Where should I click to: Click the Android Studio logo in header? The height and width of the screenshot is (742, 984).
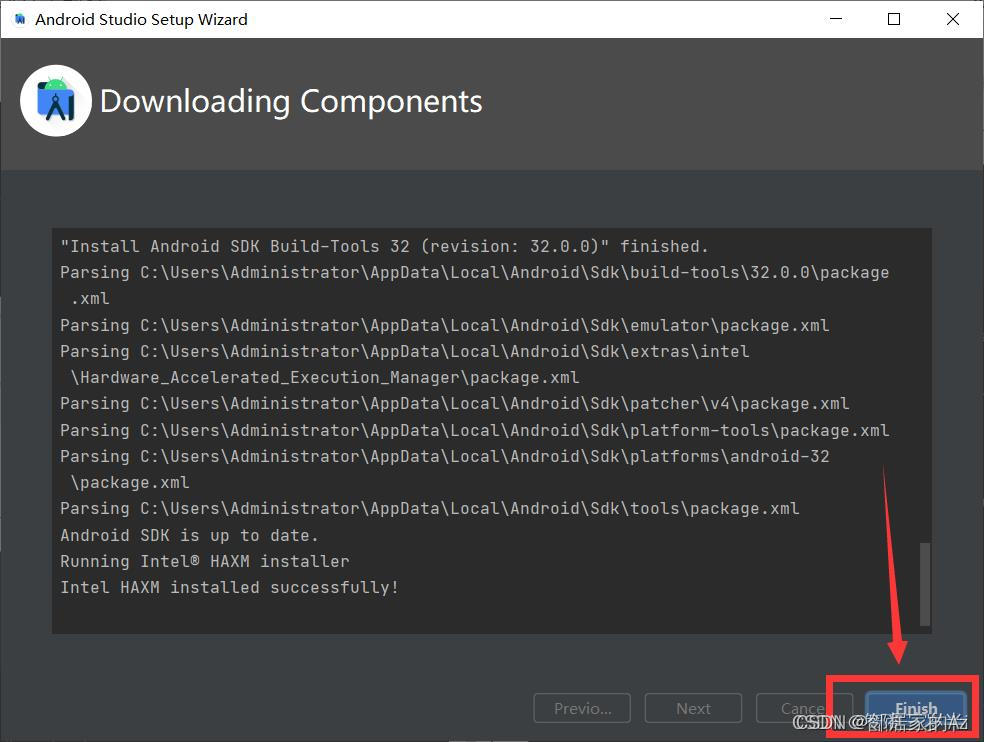point(56,100)
